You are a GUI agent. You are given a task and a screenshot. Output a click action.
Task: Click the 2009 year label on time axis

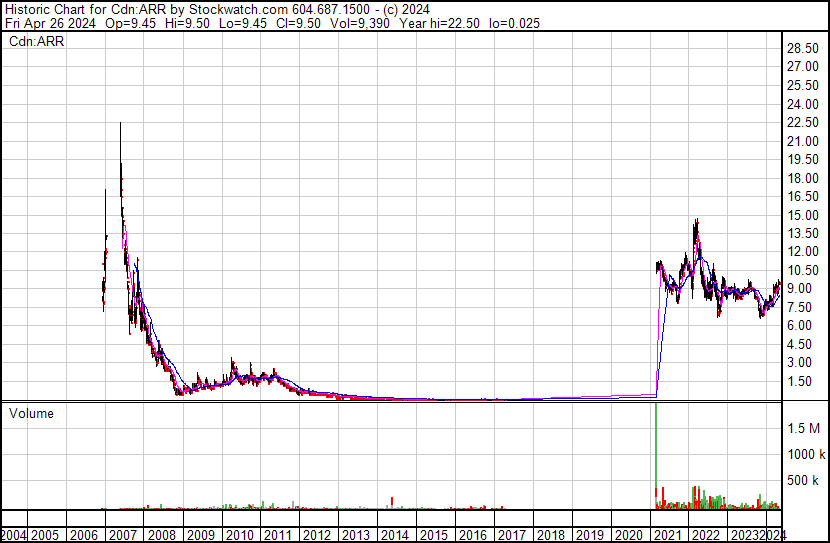[x=201, y=535]
